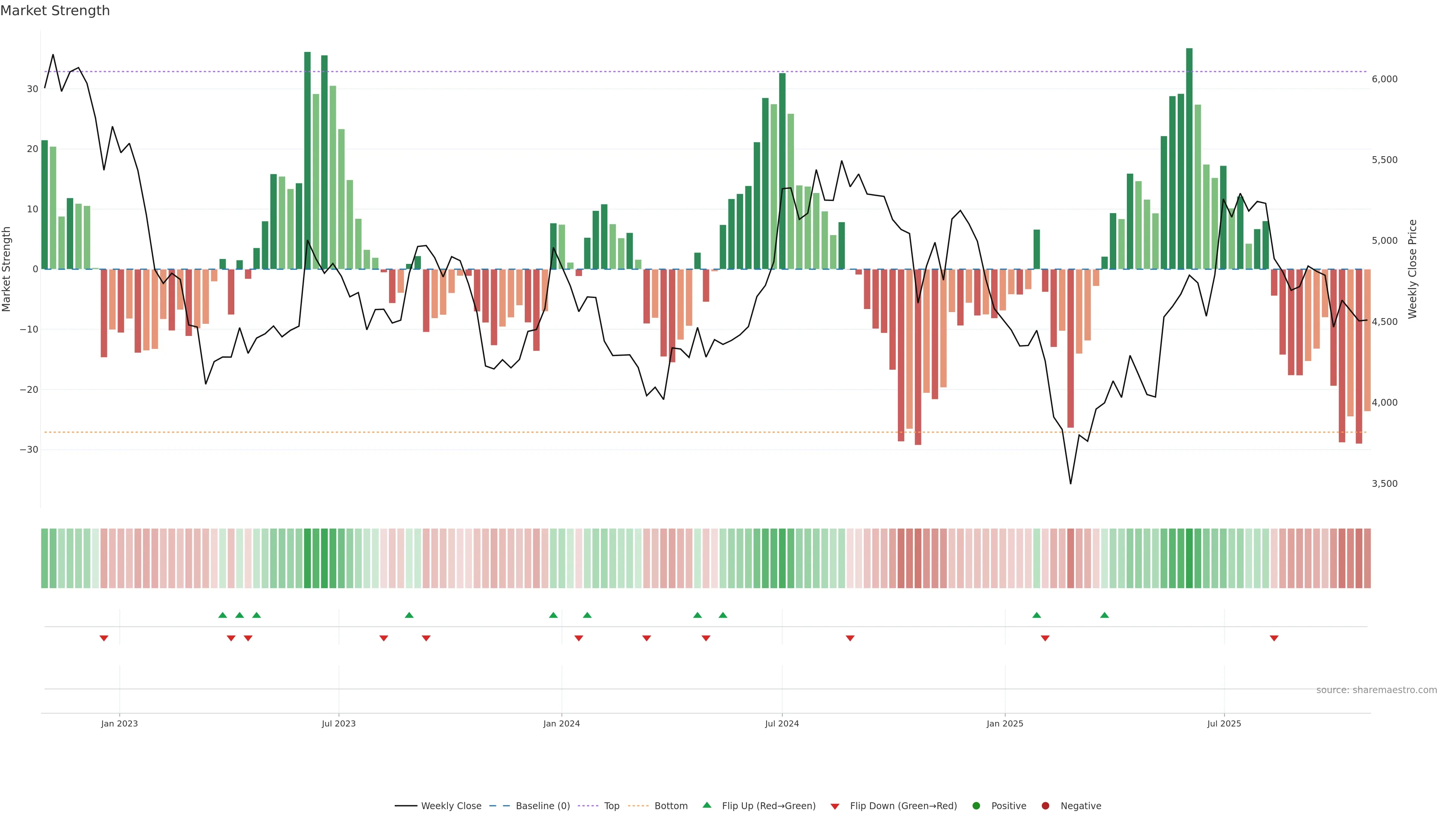Click the Jul 2025 x-axis label
Screen dimensions: 1456x819
point(1224,723)
